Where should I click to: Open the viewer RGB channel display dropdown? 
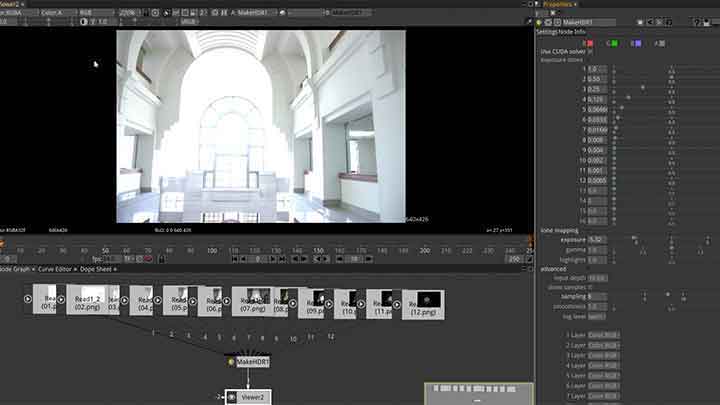click(96, 13)
